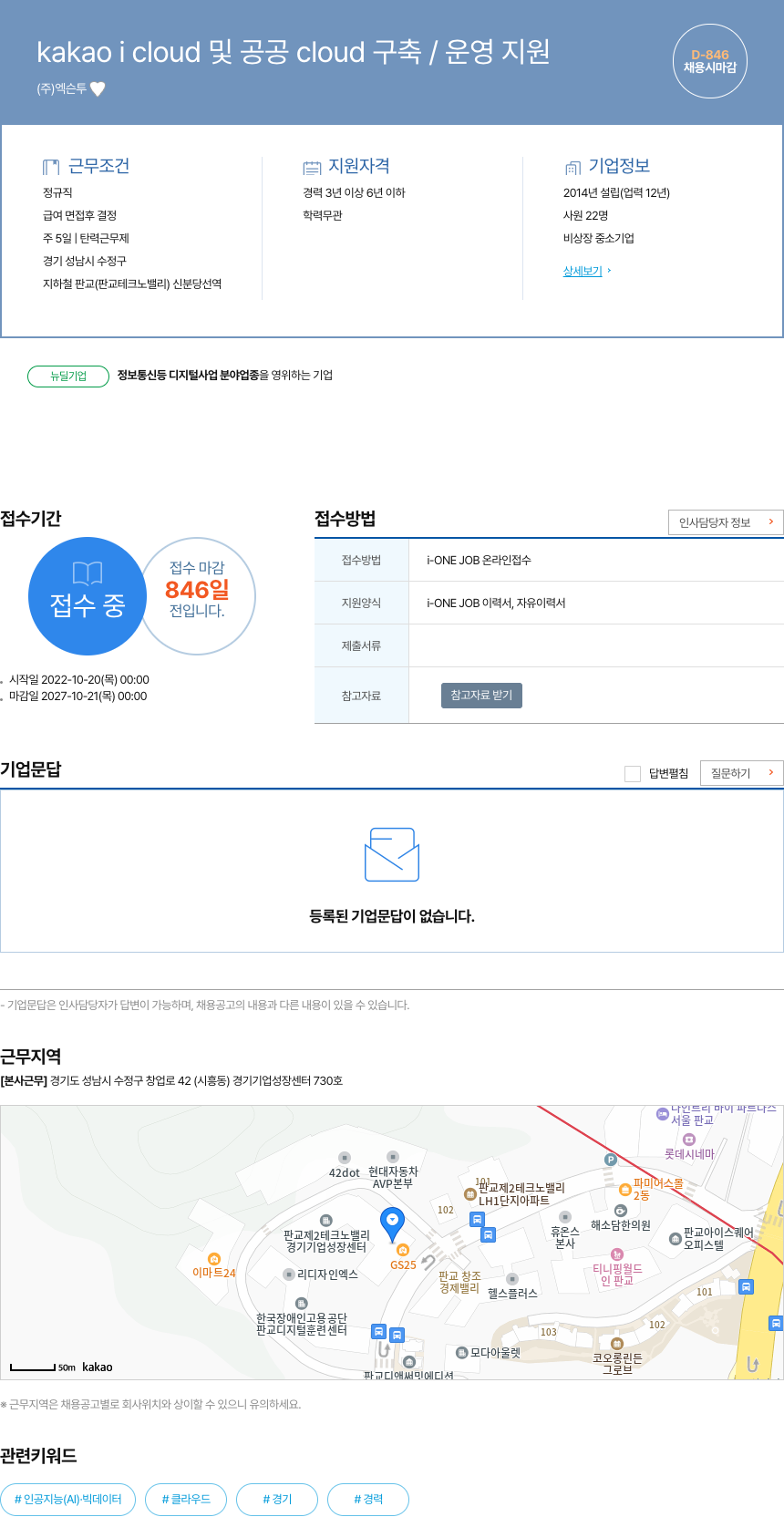Click the parking P icon on the map
This screenshot has width=784, height=1517.
click(611, 1160)
